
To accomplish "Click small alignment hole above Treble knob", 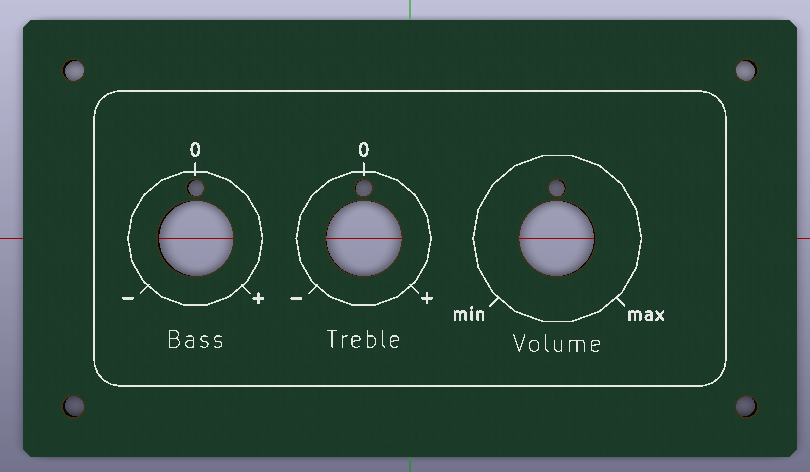I will (364, 188).
